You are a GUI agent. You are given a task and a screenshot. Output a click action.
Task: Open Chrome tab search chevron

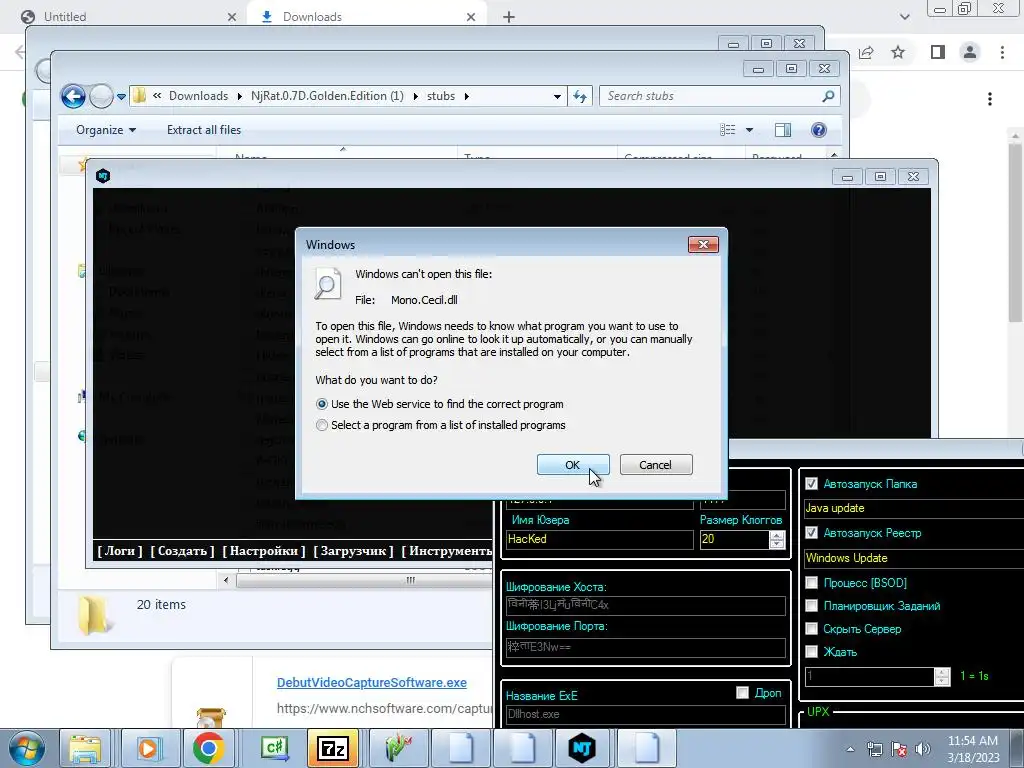point(904,17)
